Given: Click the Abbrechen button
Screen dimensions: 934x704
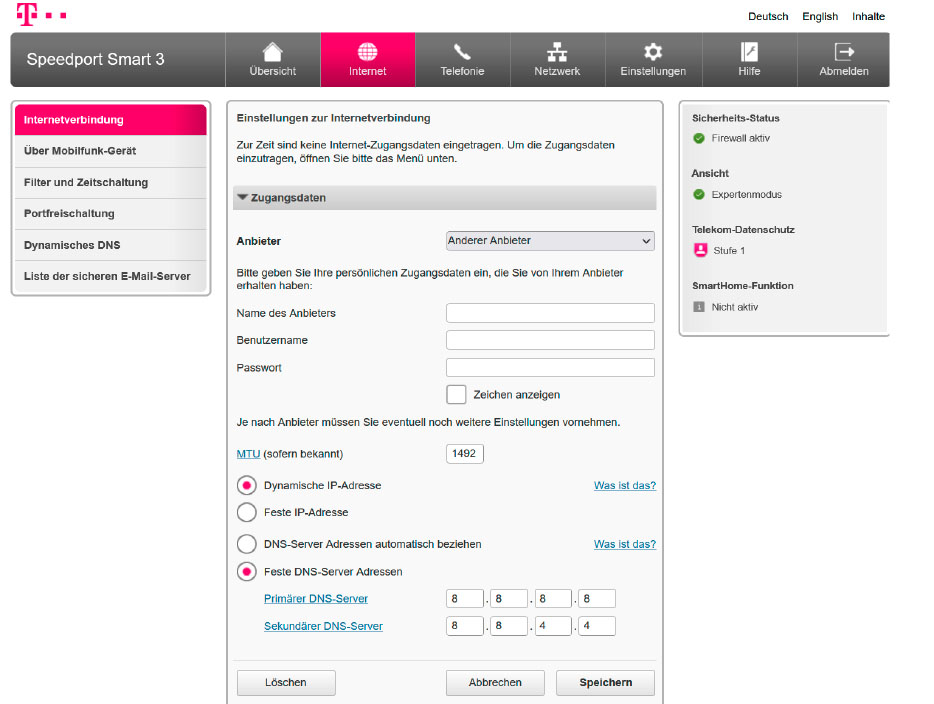Looking at the screenshot, I should (x=495, y=683).
